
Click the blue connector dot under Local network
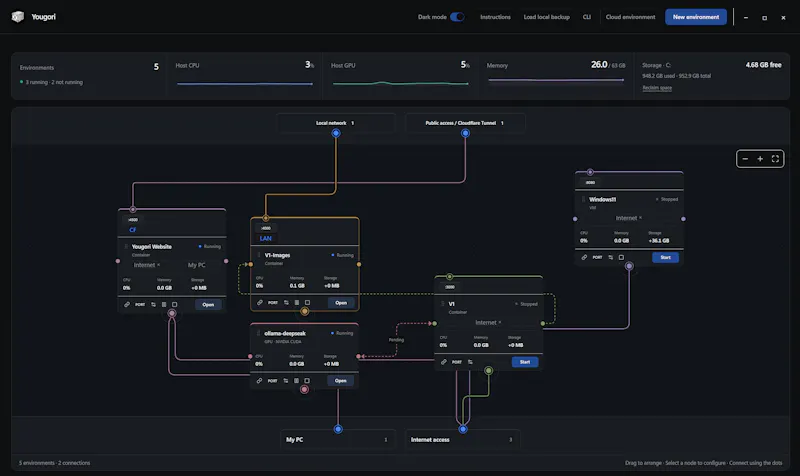tap(336, 133)
